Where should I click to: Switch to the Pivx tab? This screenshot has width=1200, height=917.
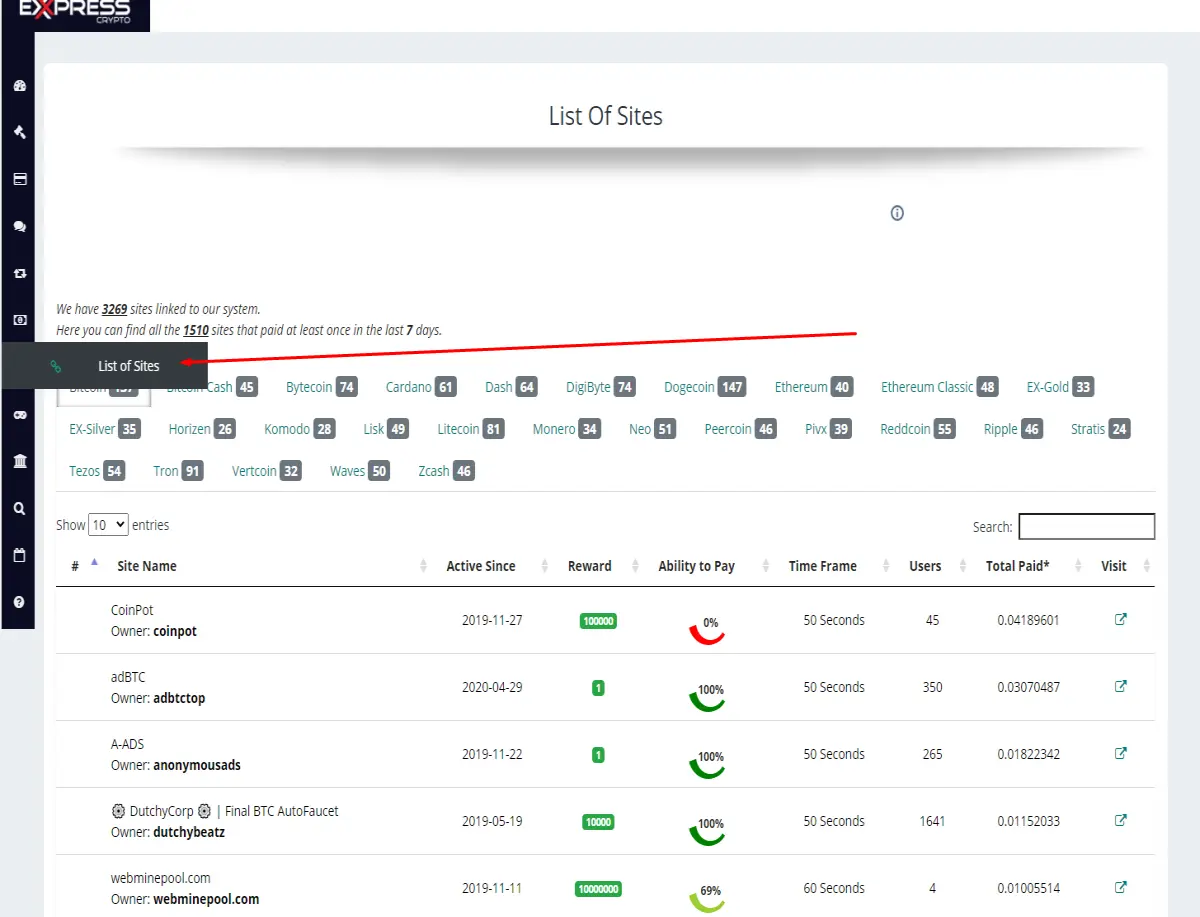pyautogui.click(x=827, y=429)
